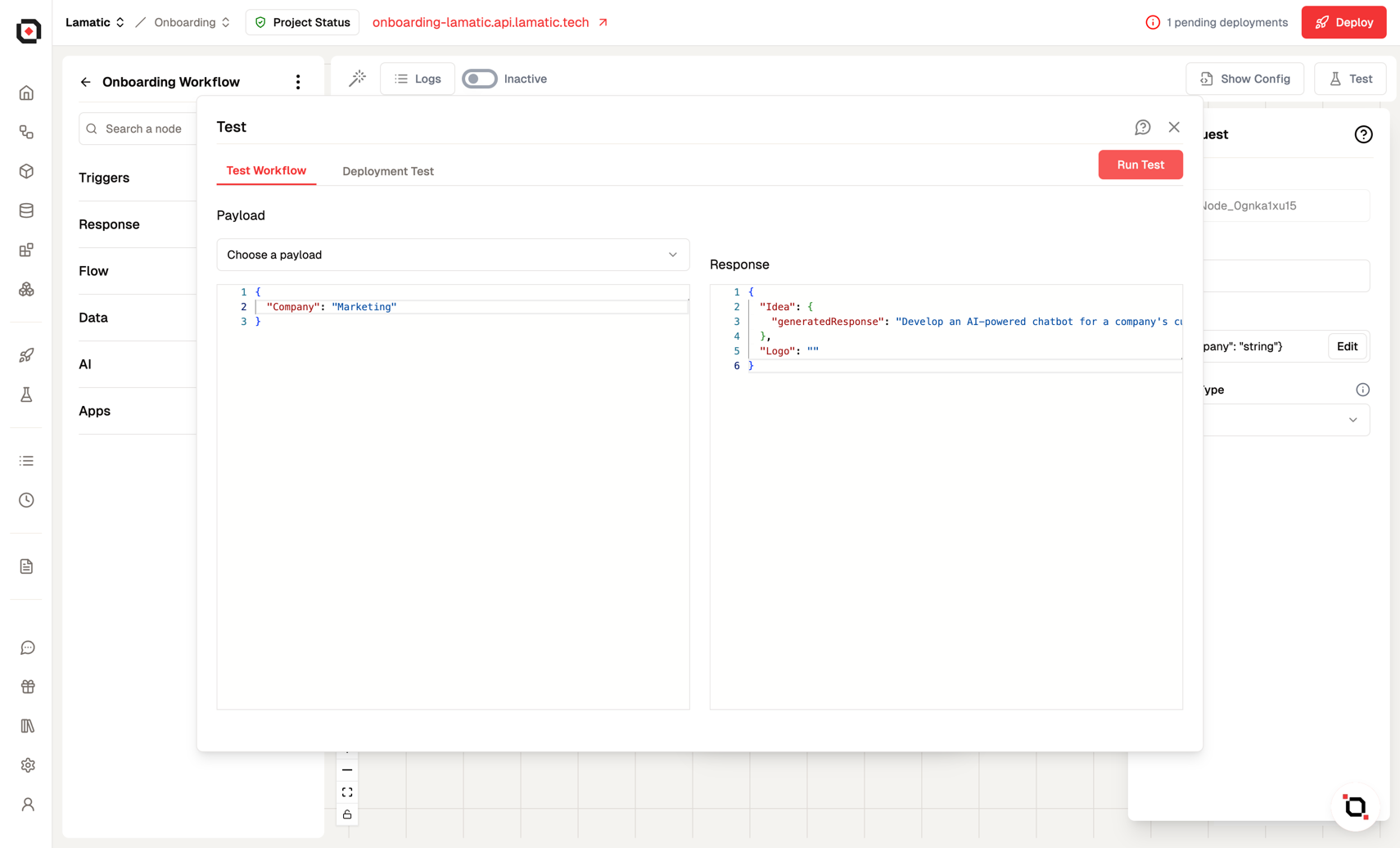Open the gift icon in sidebar
This screenshot has height=848, width=1400.
coord(28,687)
